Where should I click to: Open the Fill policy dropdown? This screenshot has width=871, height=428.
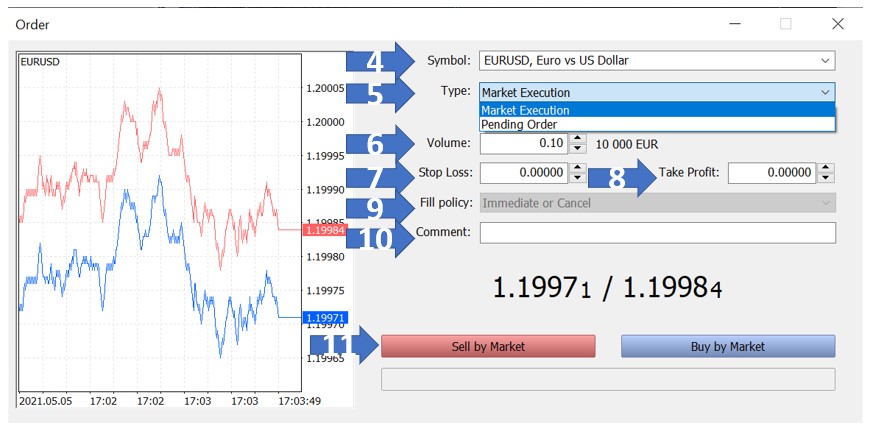point(656,203)
